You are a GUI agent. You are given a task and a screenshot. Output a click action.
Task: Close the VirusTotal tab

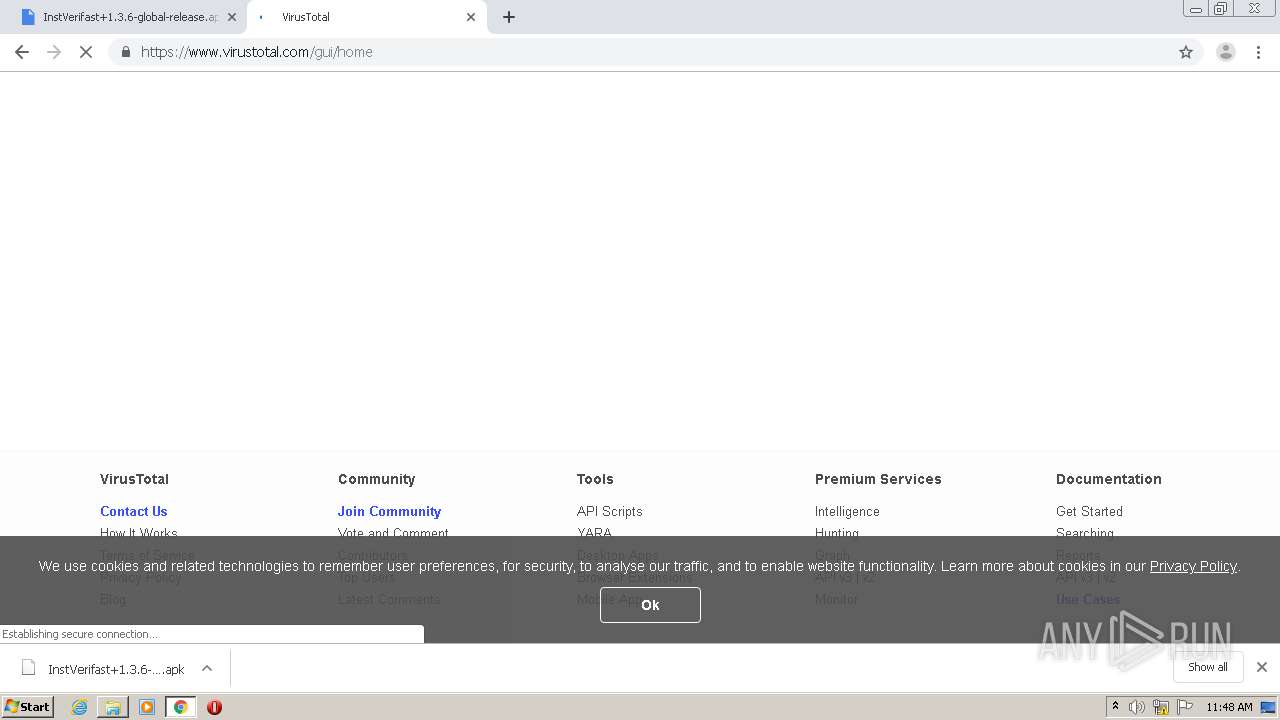pyautogui.click(x=471, y=17)
